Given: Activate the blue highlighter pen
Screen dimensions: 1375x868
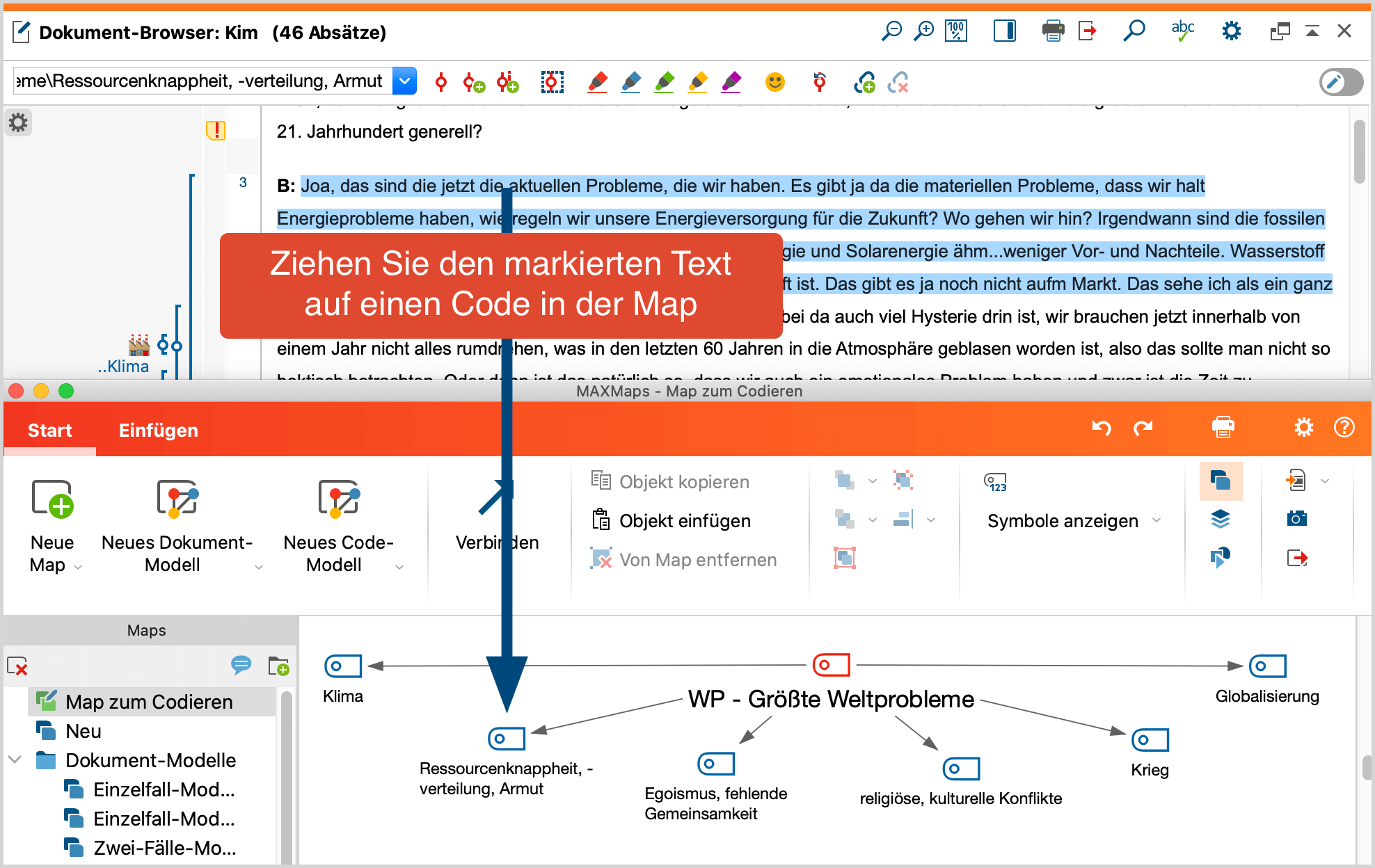Looking at the screenshot, I should point(632,81).
